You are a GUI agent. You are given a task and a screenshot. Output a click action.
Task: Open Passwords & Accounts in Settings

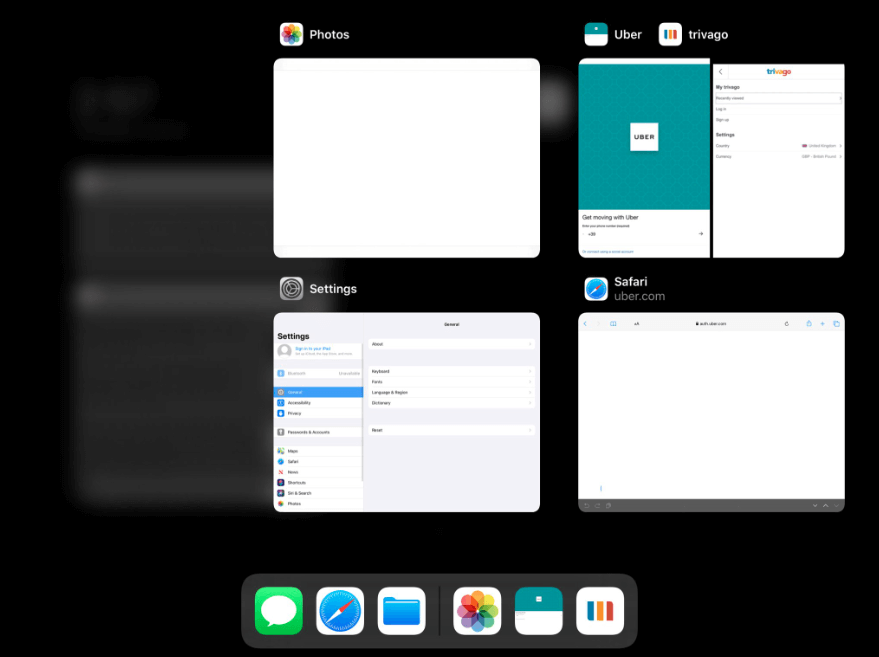click(x=318, y=432)
